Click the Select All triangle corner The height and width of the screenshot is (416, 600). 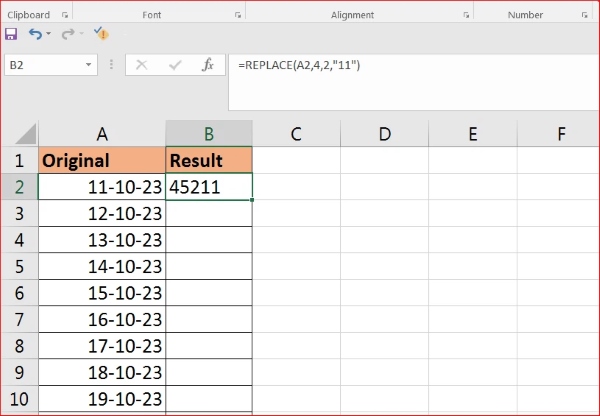point(27,133)
